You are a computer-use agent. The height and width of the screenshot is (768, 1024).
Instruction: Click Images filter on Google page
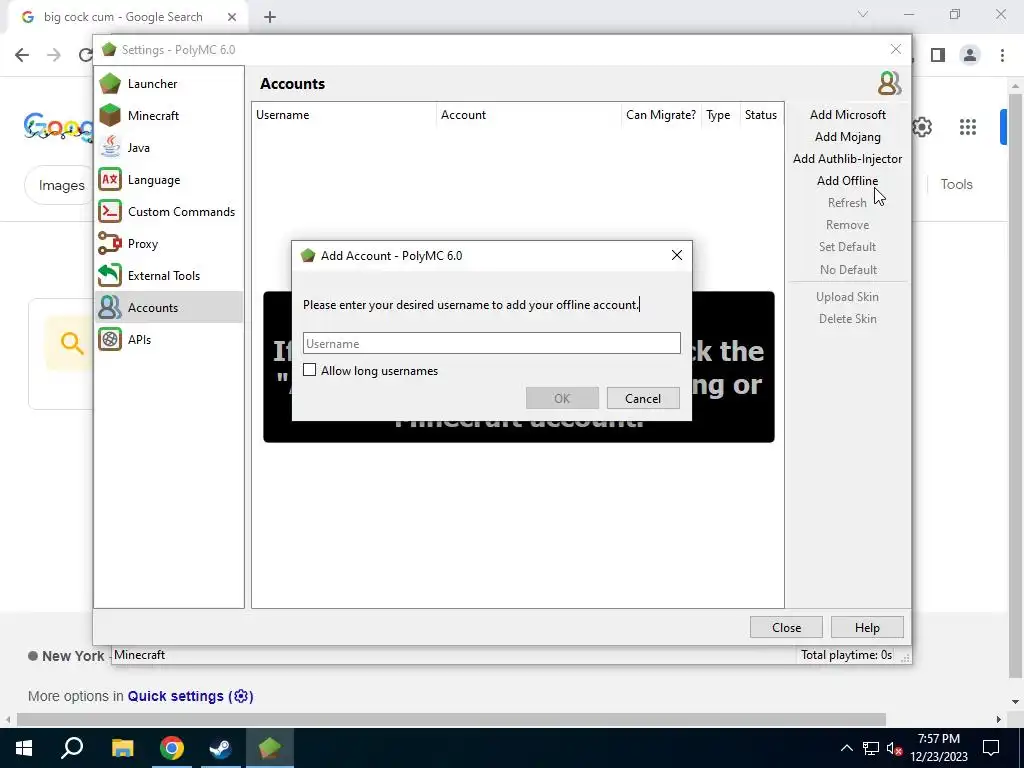pyautogui.click(x=61, y=185)
